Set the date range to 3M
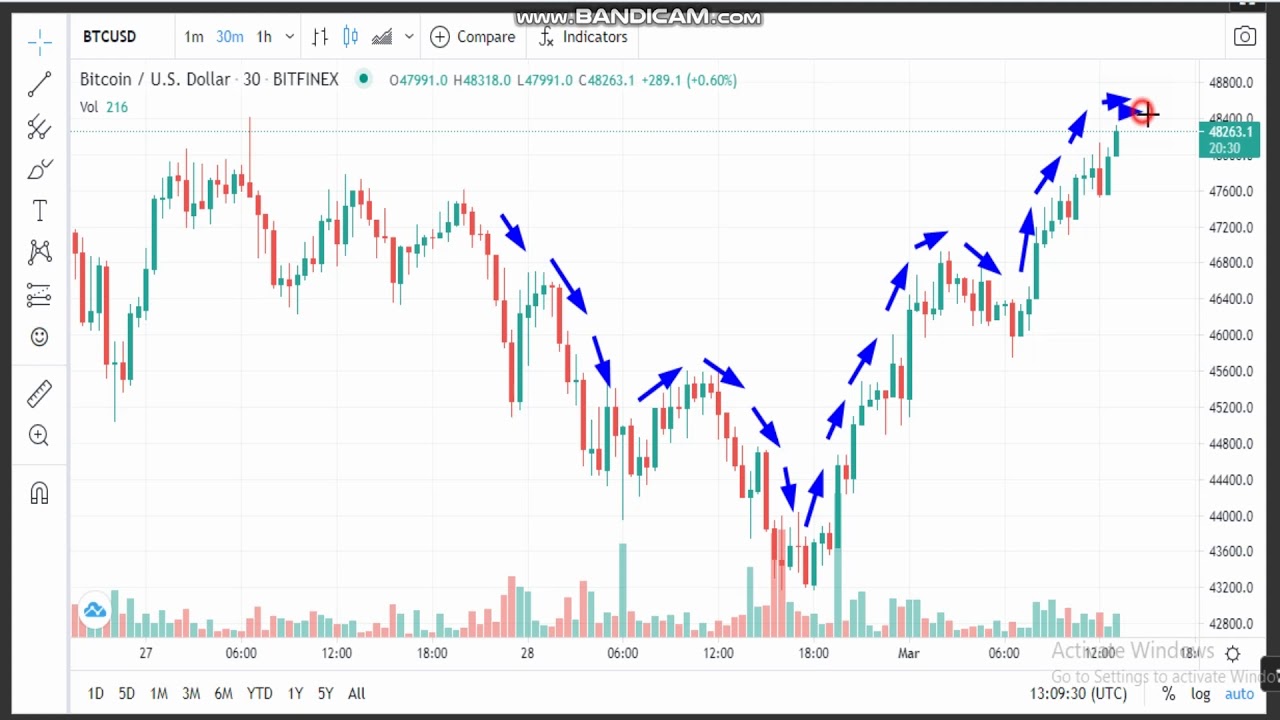 [191, 693]
